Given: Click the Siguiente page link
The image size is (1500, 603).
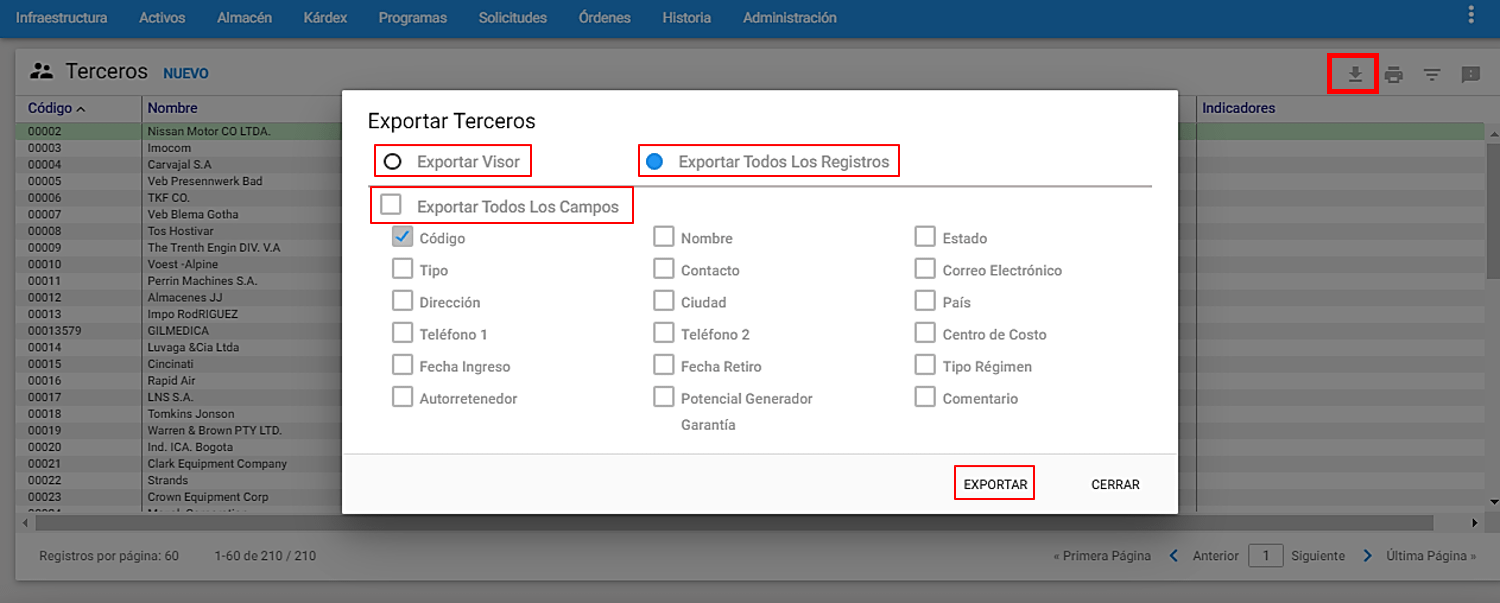Looking at the screenshot, I should tap(1318, 555).
